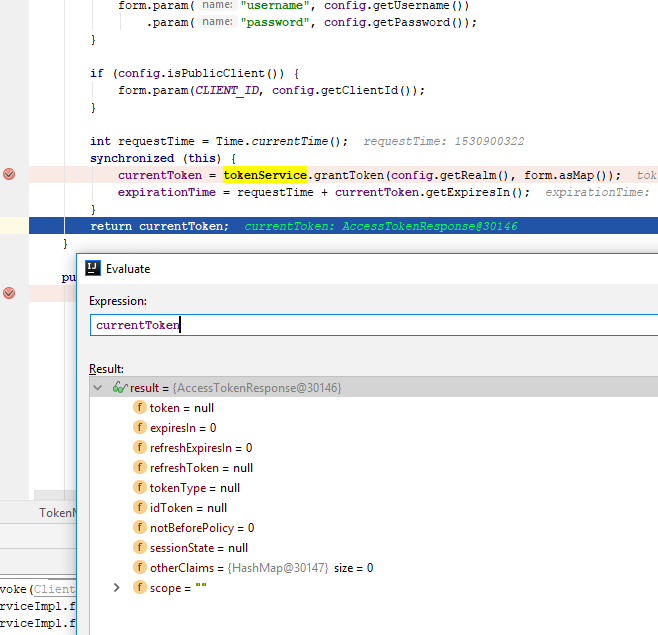
Task: Click the "password" string literal
Action: (x=274, y=22)
